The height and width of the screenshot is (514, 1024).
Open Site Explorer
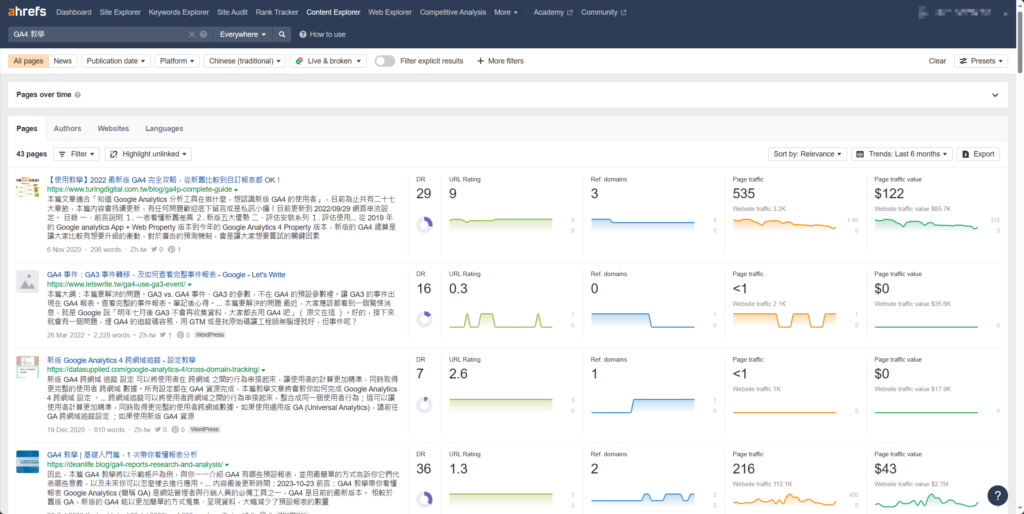click(120, 12)
